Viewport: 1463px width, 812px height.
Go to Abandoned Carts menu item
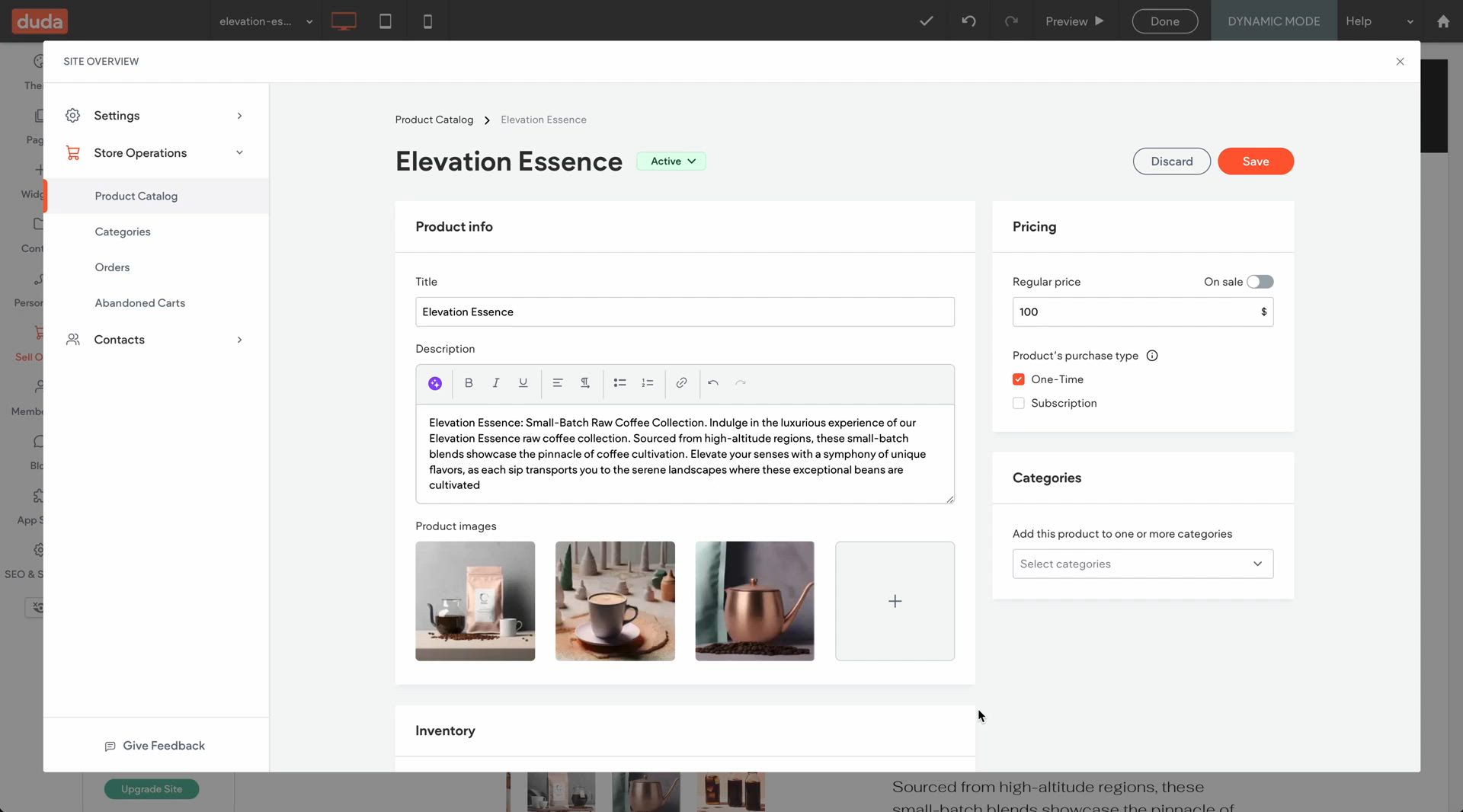(x=139, y=303)
